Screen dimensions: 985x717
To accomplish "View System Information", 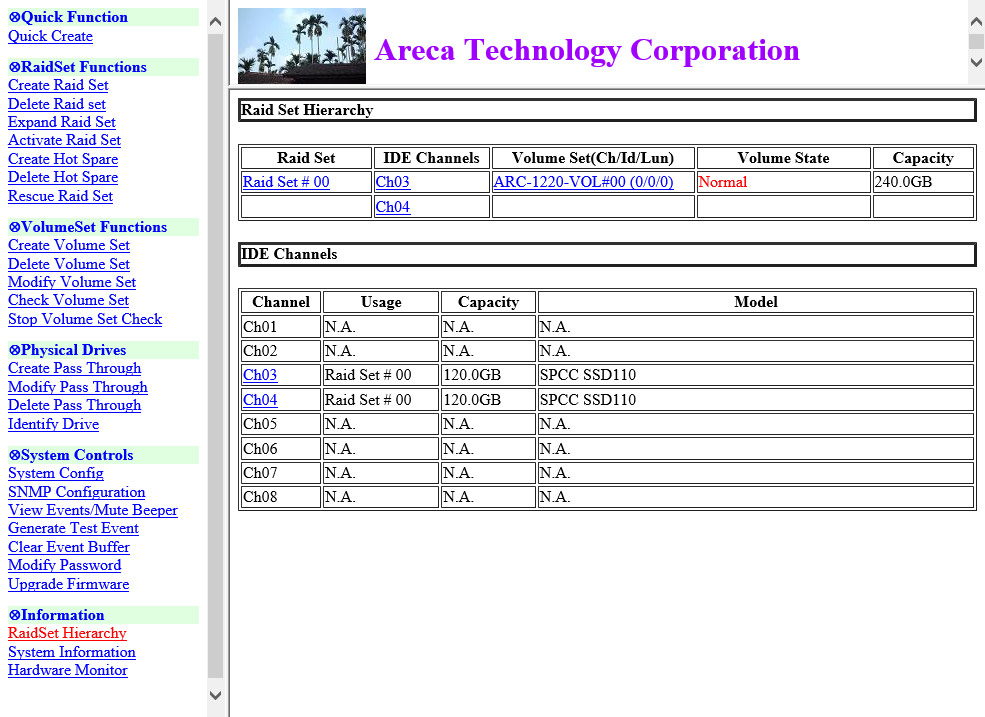I will (72, 653).
